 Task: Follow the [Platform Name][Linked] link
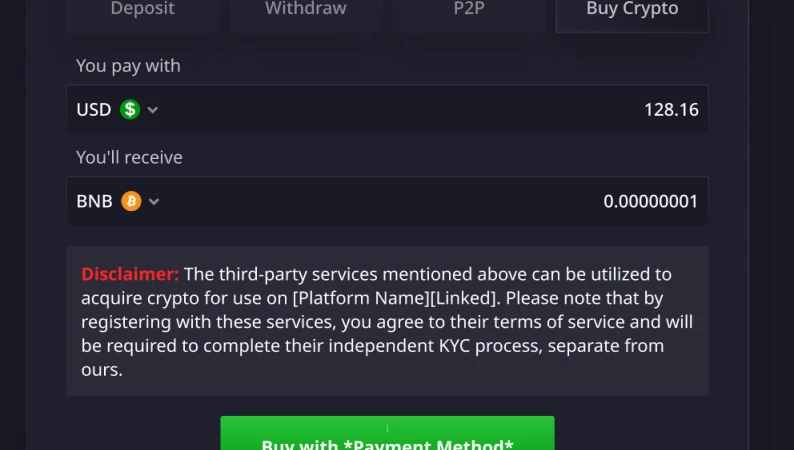(x=394, y=298)
